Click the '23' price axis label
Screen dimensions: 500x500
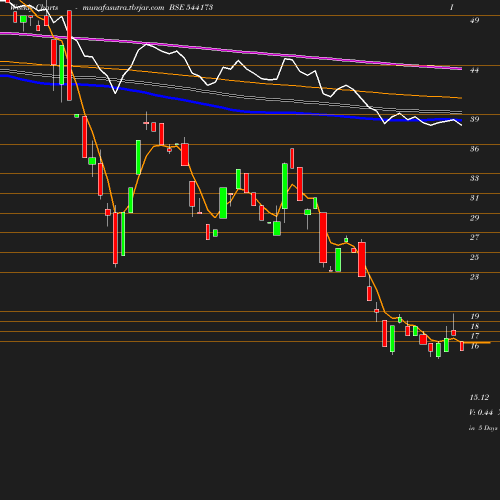point(474,277)
